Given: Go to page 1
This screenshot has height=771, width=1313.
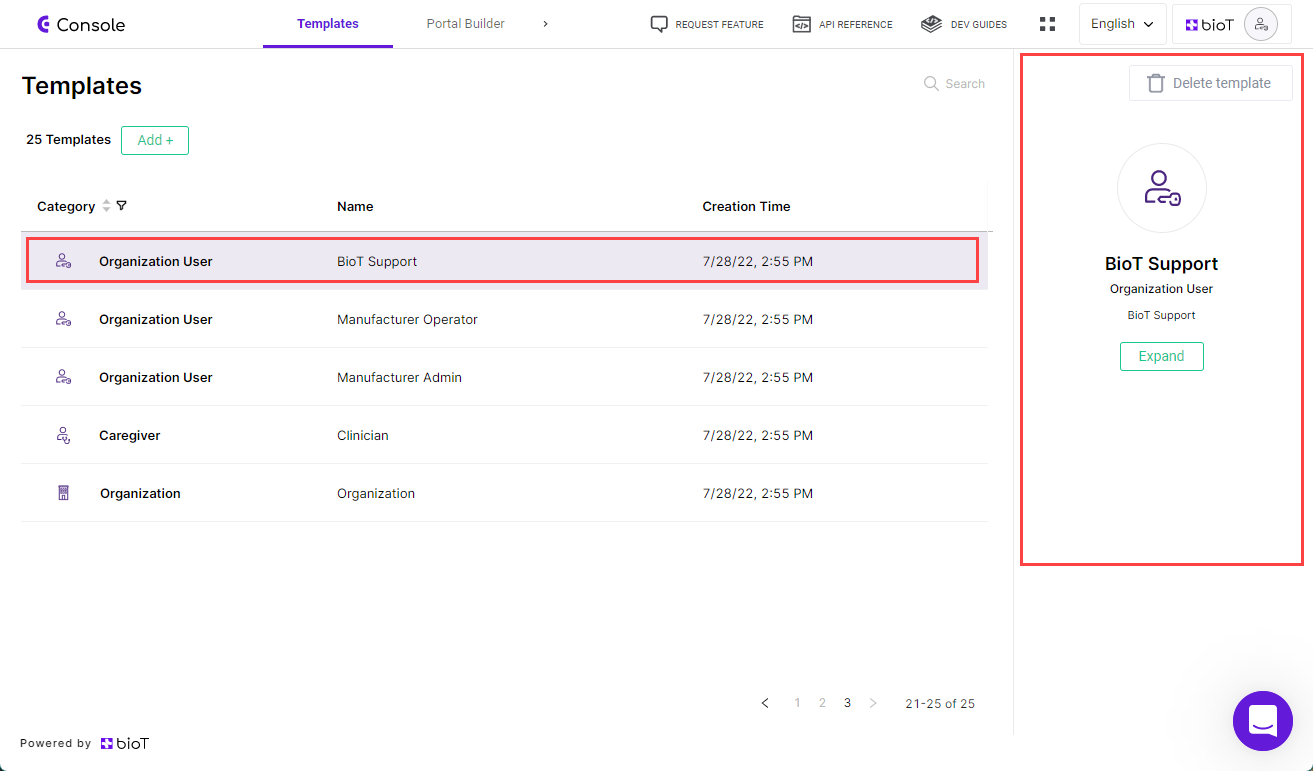Looking at the screenshot, I should click(x=797, y=703).
